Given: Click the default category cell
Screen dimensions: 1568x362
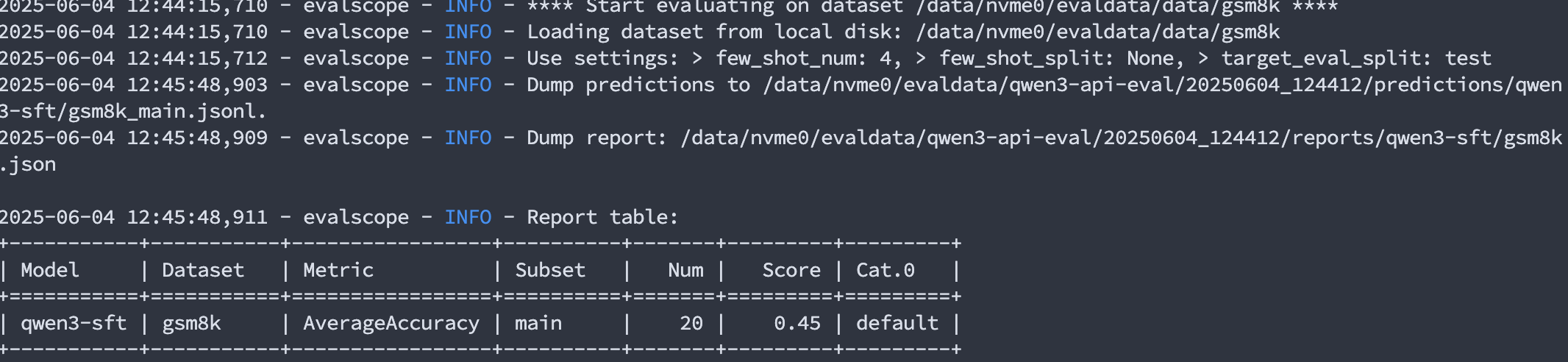Looking at the screenshot, I should (x=897, y=323).
